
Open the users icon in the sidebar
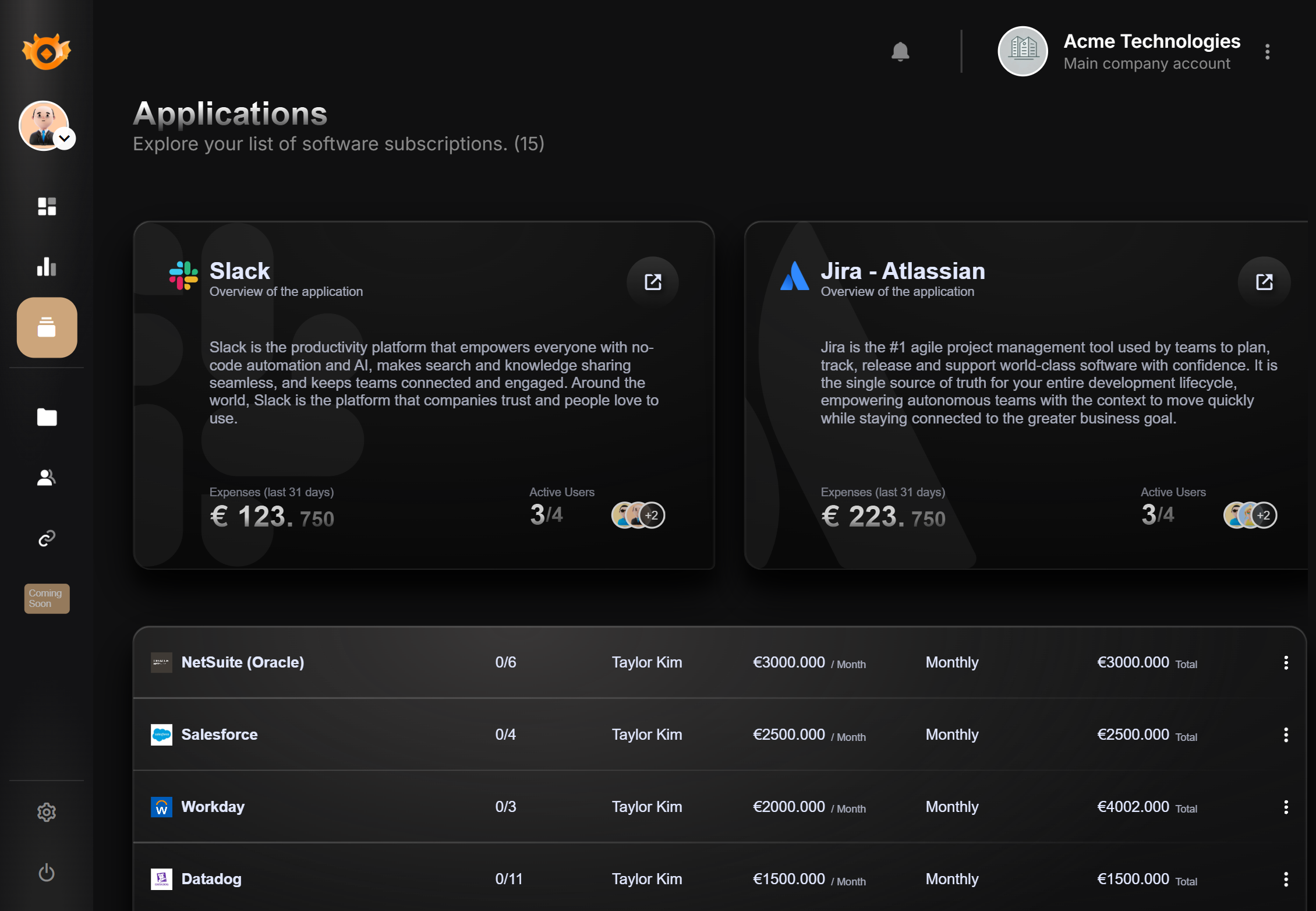pos(47,478)
